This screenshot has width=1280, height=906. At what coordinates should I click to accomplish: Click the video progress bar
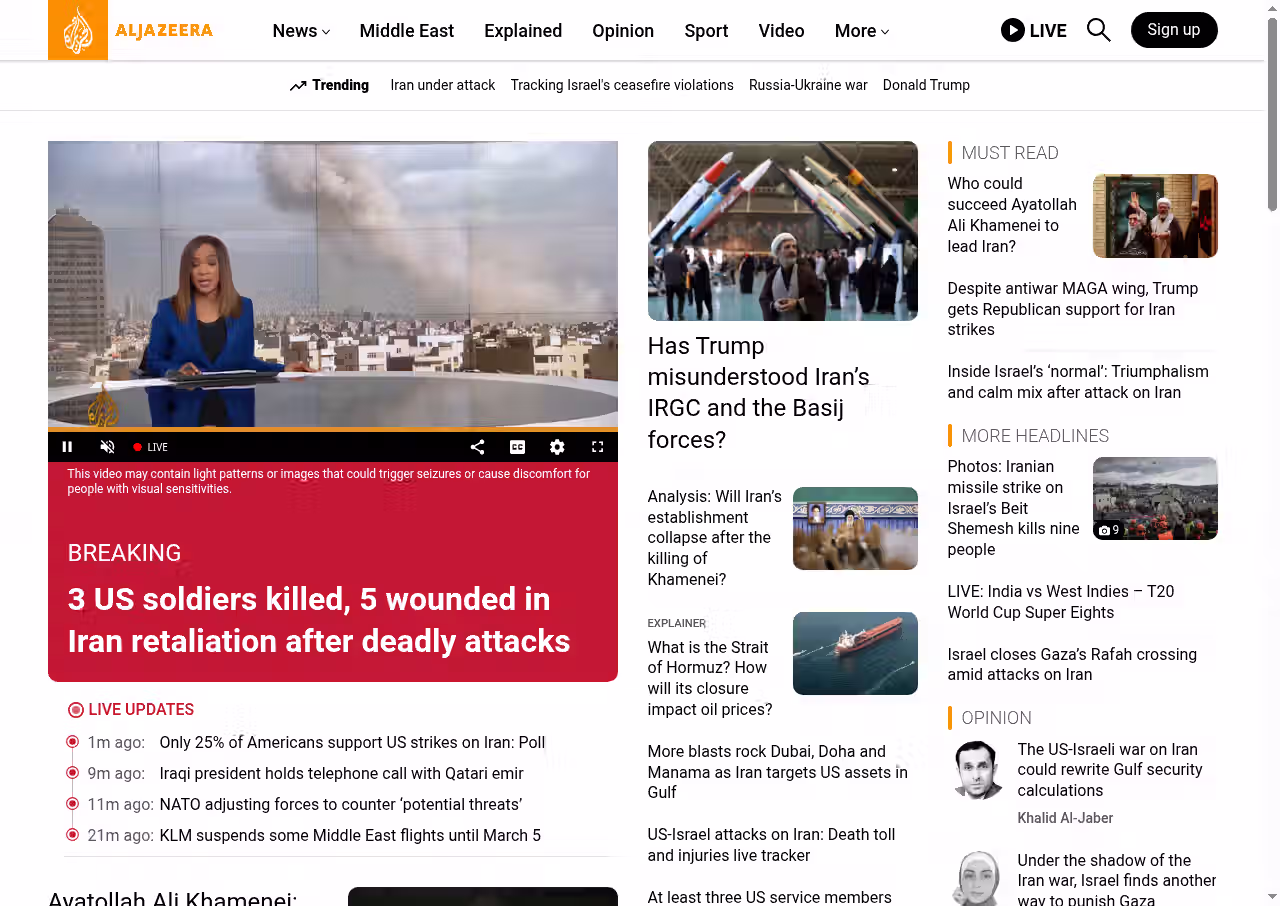pos(332,430)
